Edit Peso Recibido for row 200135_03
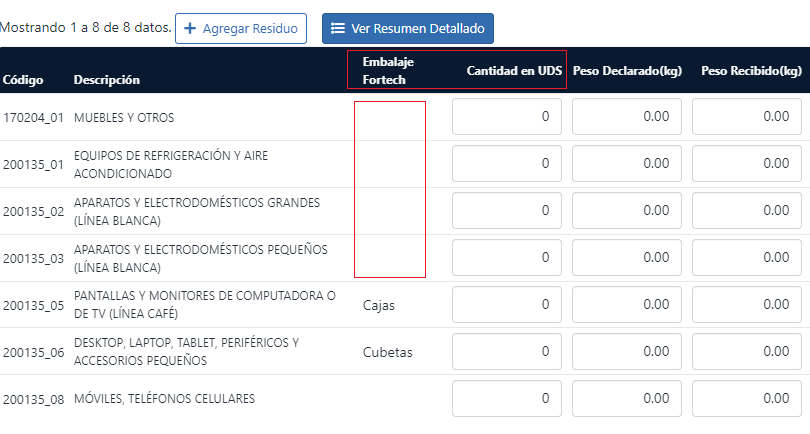Screen dimensions: 810x434 pos(747,258)
